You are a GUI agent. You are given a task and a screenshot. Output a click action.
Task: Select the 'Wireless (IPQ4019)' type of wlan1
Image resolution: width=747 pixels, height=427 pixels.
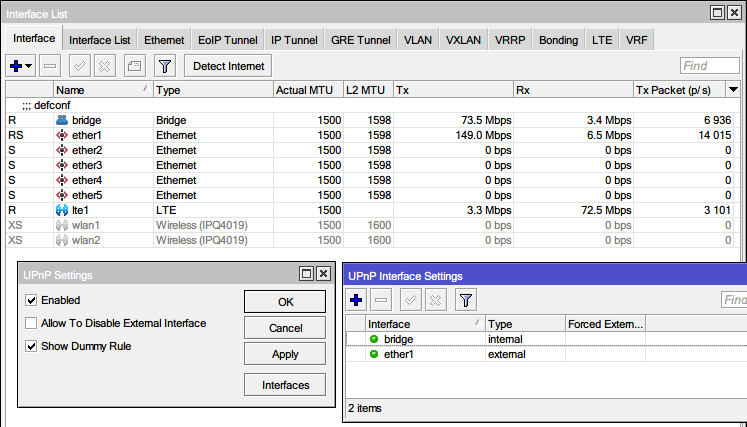[202, 225]
